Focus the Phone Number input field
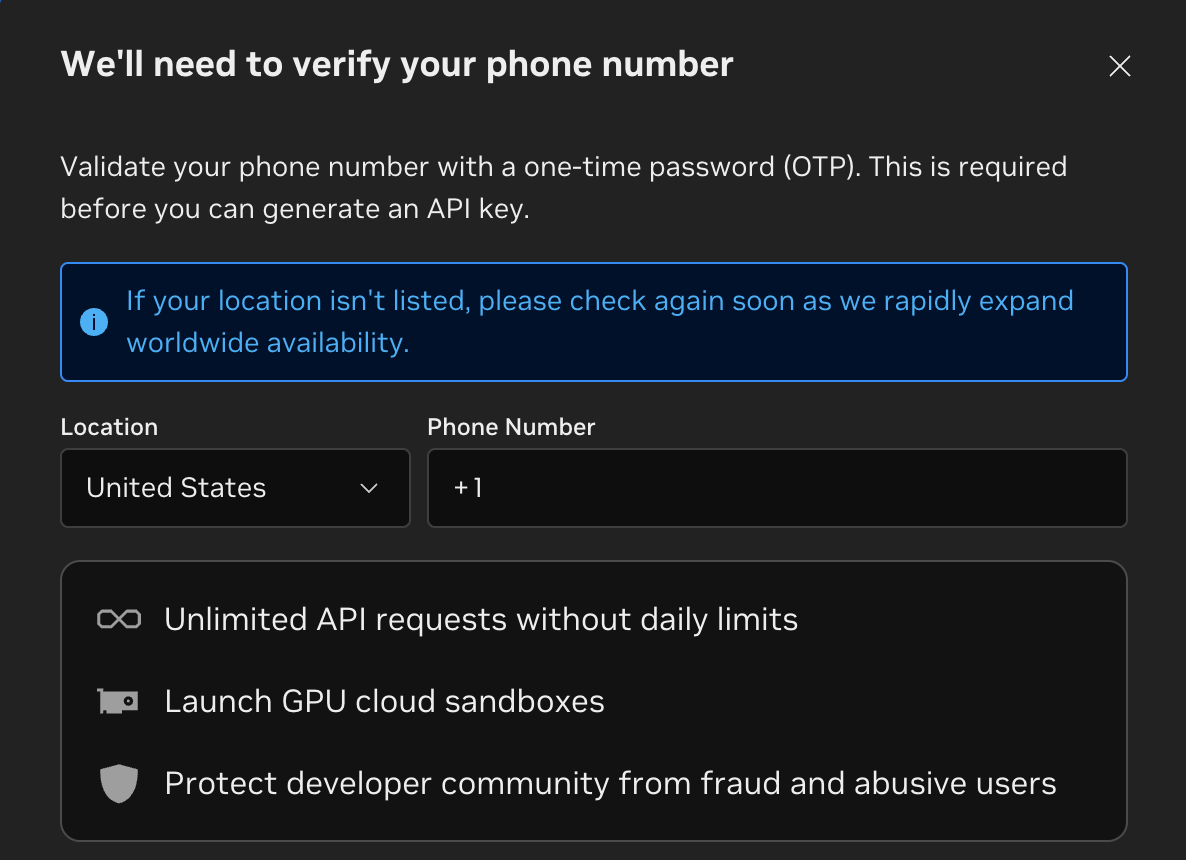The height and width of the screenshot is (860, 1186). 778,488
